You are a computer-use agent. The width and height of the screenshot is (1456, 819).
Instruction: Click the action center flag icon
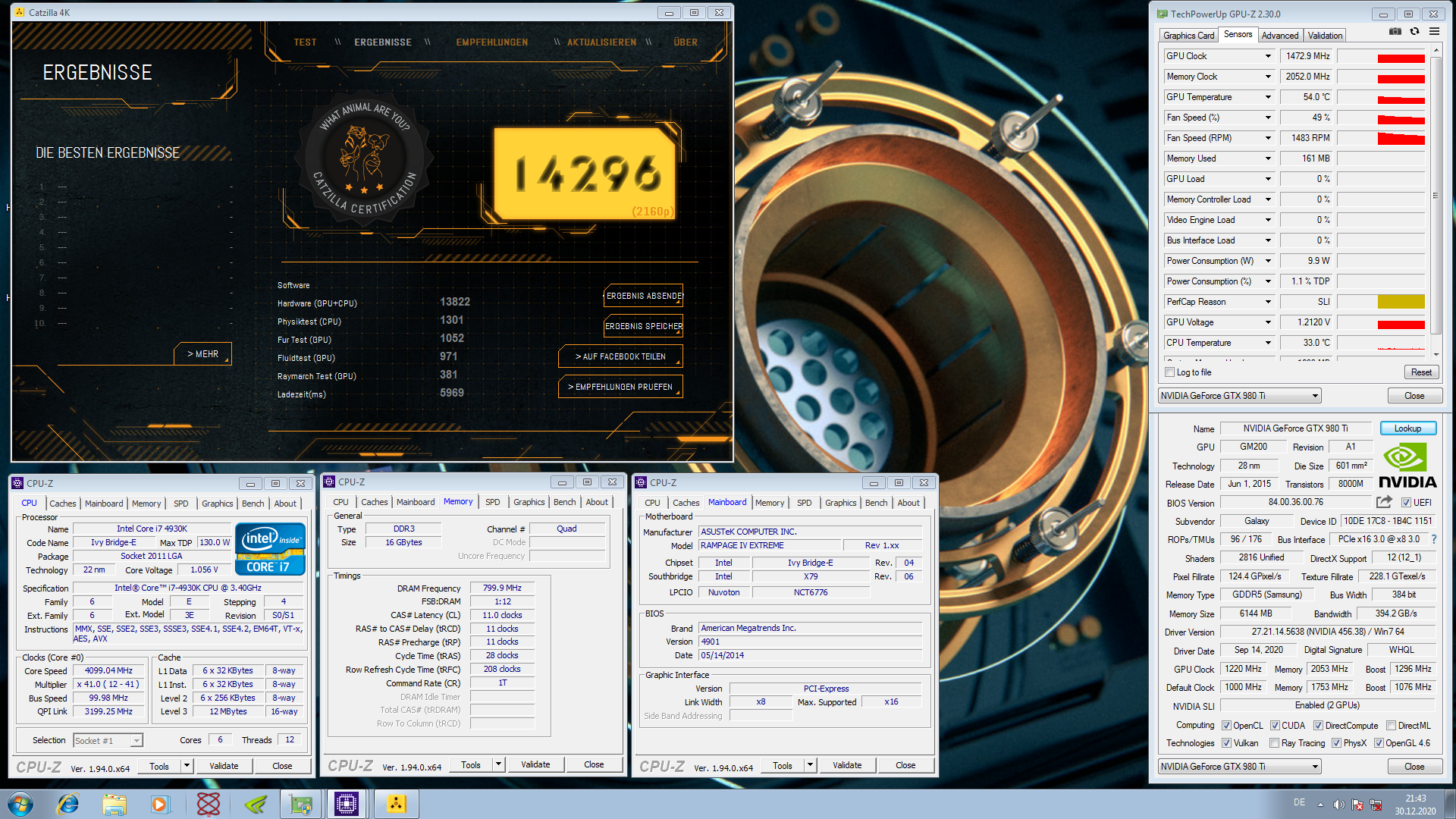point(1357,804)
